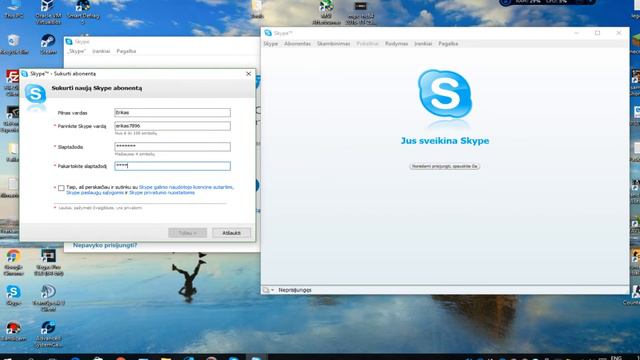This screenshot has width=640, height=360.
Task: Open „Skype" menu in background login window
Action: 76,51
